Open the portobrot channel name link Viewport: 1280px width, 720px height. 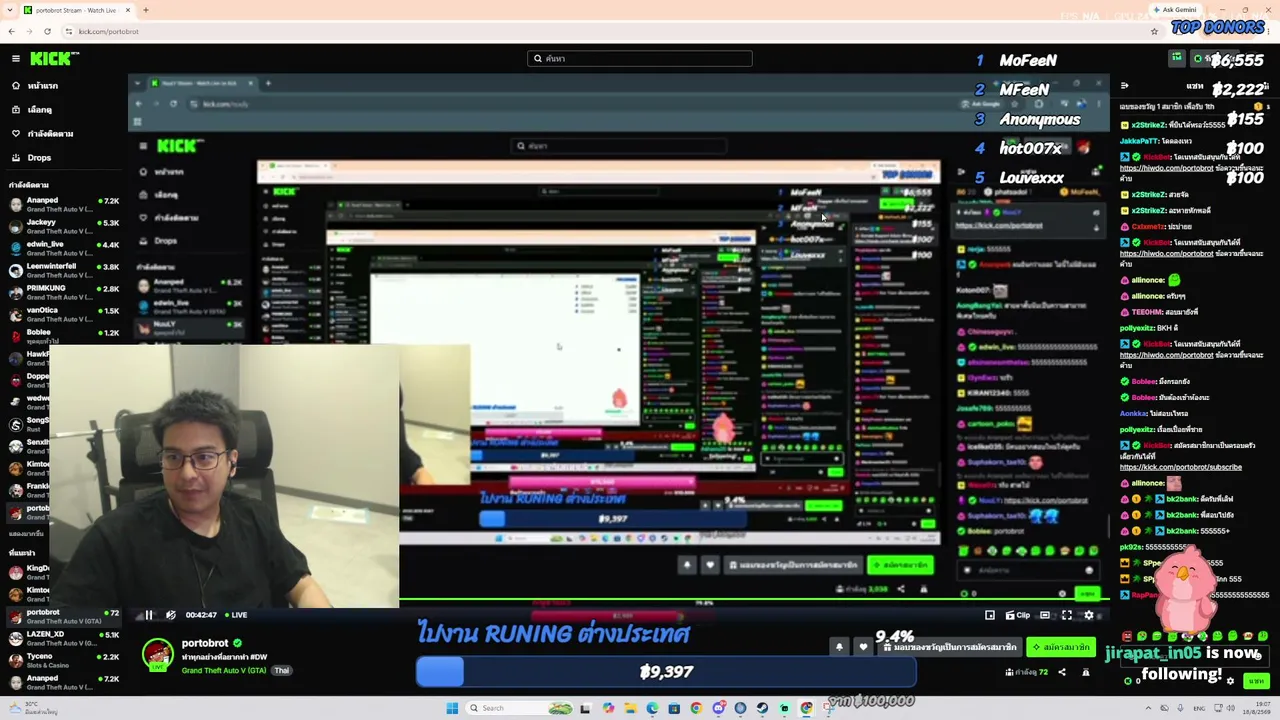205,643
